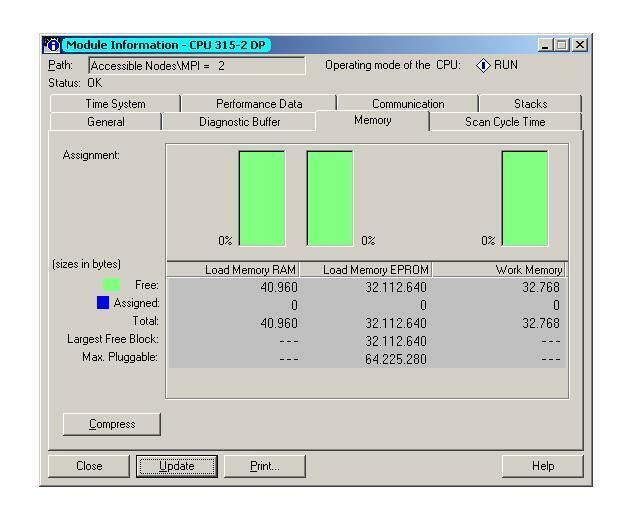Switch to the Scan Cycle Time tab

coord(505,122)
